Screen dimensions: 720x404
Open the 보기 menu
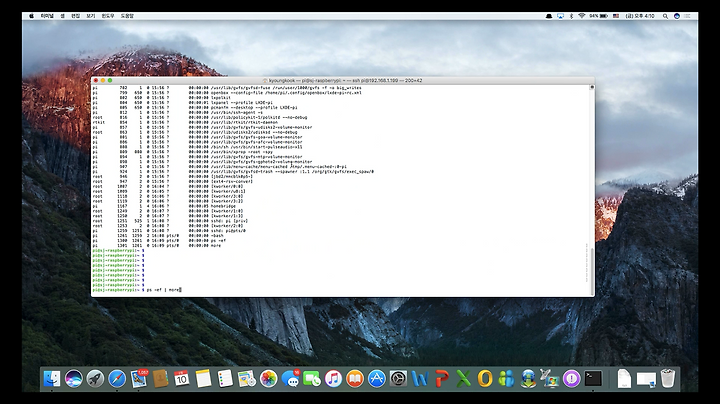coord(90,16)
